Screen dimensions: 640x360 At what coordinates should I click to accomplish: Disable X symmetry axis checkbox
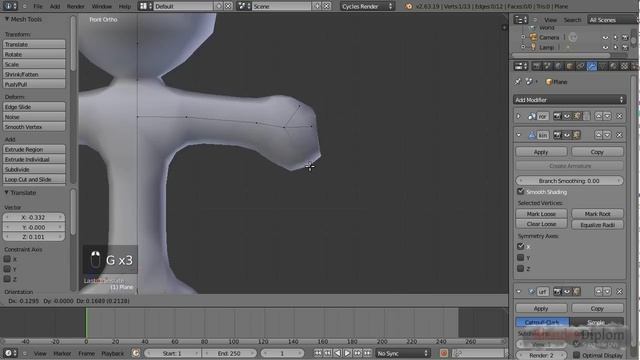click(520, 246)
